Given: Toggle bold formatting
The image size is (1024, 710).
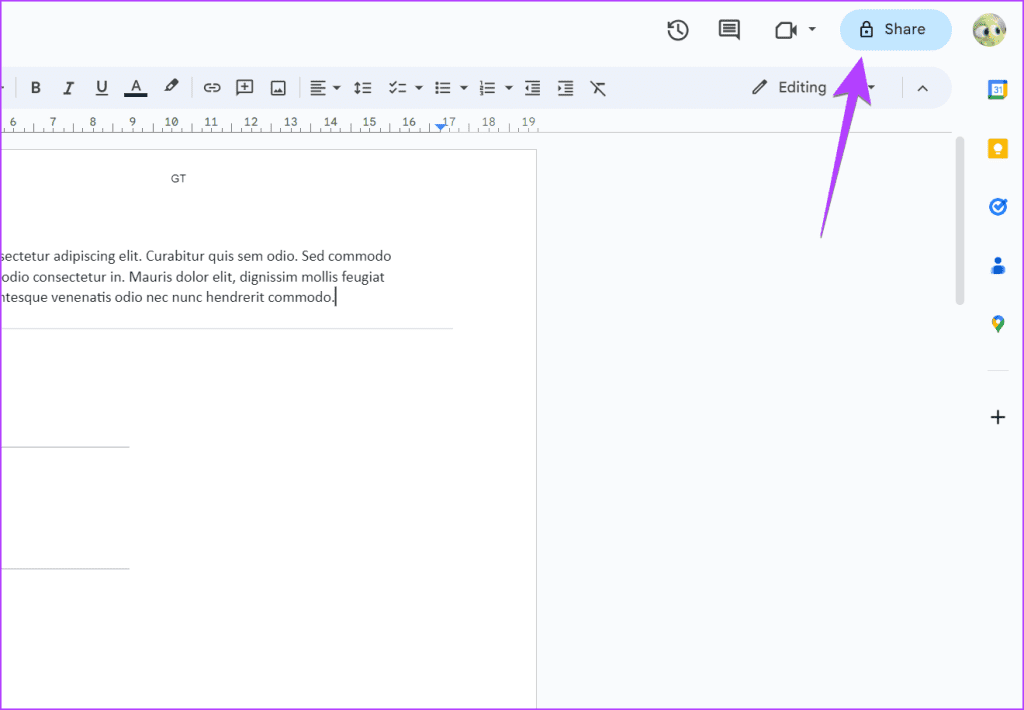Looking at the screenshot, I should point(36,88).
